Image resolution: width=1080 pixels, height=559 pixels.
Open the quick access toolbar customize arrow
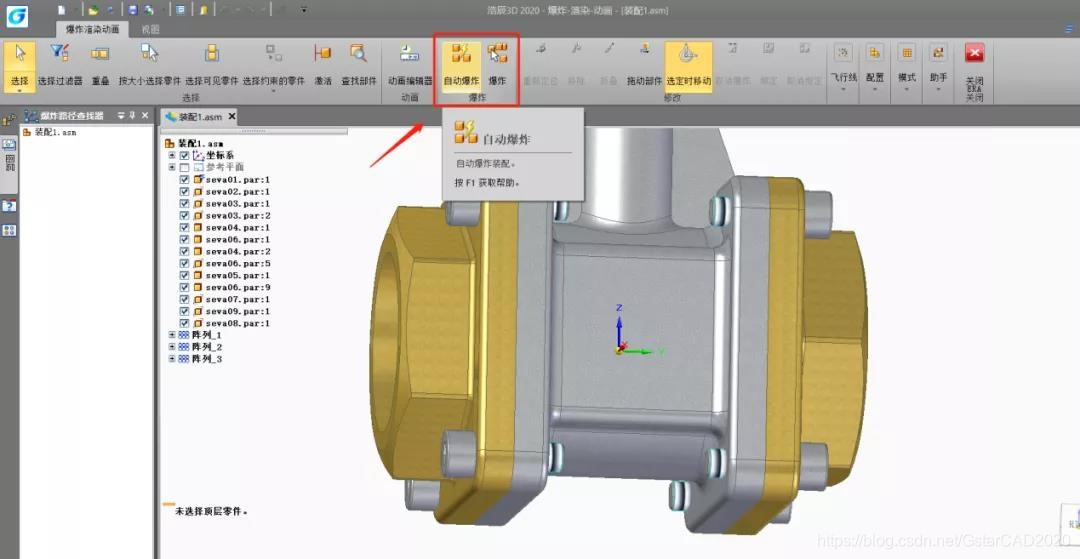(304, 10)
